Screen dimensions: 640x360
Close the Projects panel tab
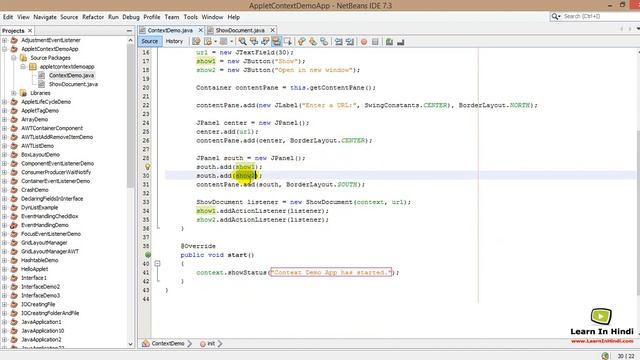point(30,31)
